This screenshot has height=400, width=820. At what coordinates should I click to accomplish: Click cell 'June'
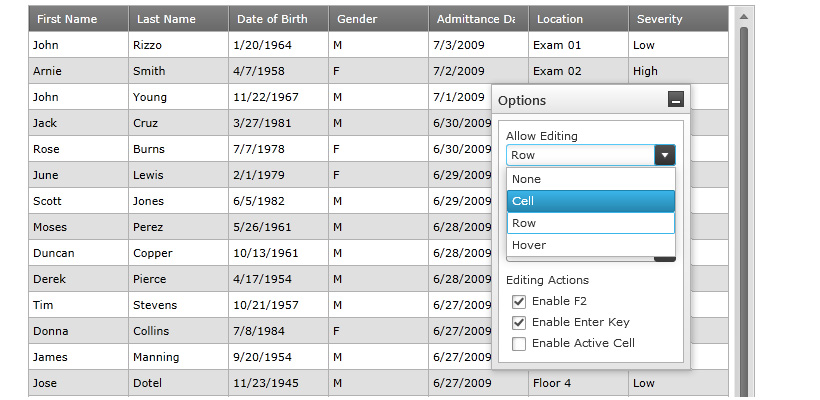[78, 175]
